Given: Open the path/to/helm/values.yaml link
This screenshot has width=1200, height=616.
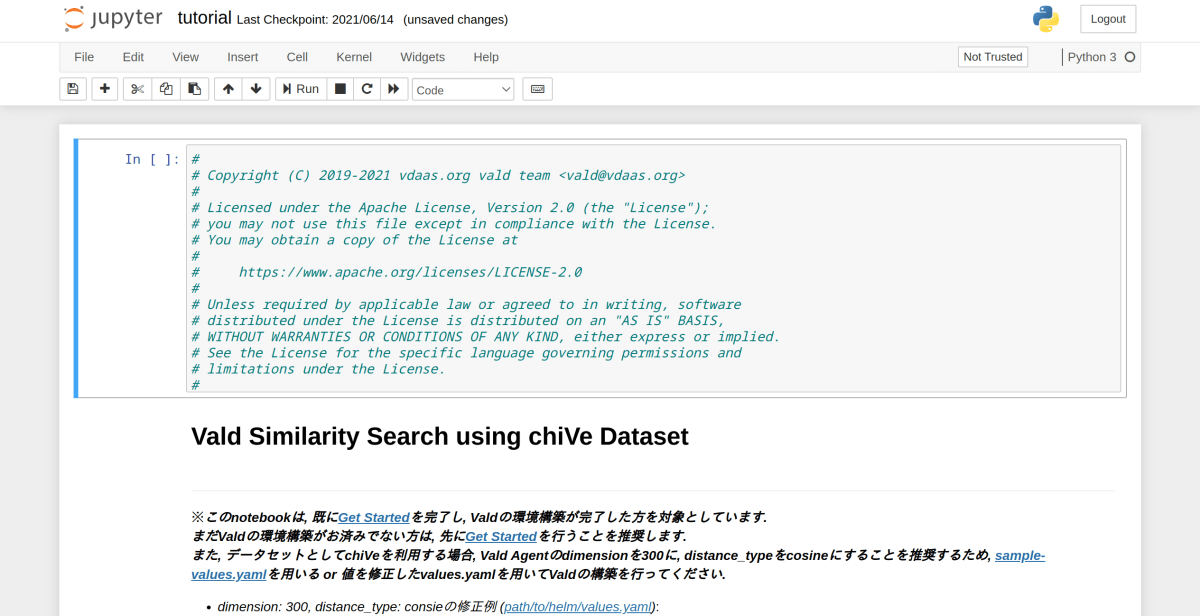Looking at the screenshot, I should tap(577, 606).
